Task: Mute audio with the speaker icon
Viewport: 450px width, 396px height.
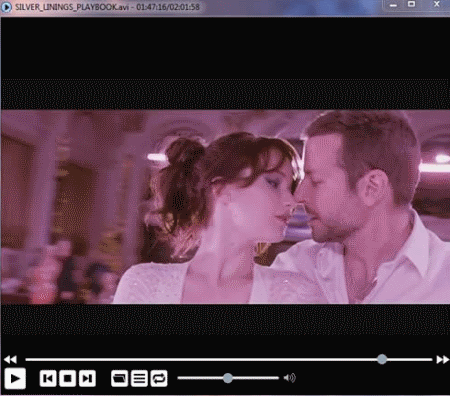Action: (x=289, y=378)
